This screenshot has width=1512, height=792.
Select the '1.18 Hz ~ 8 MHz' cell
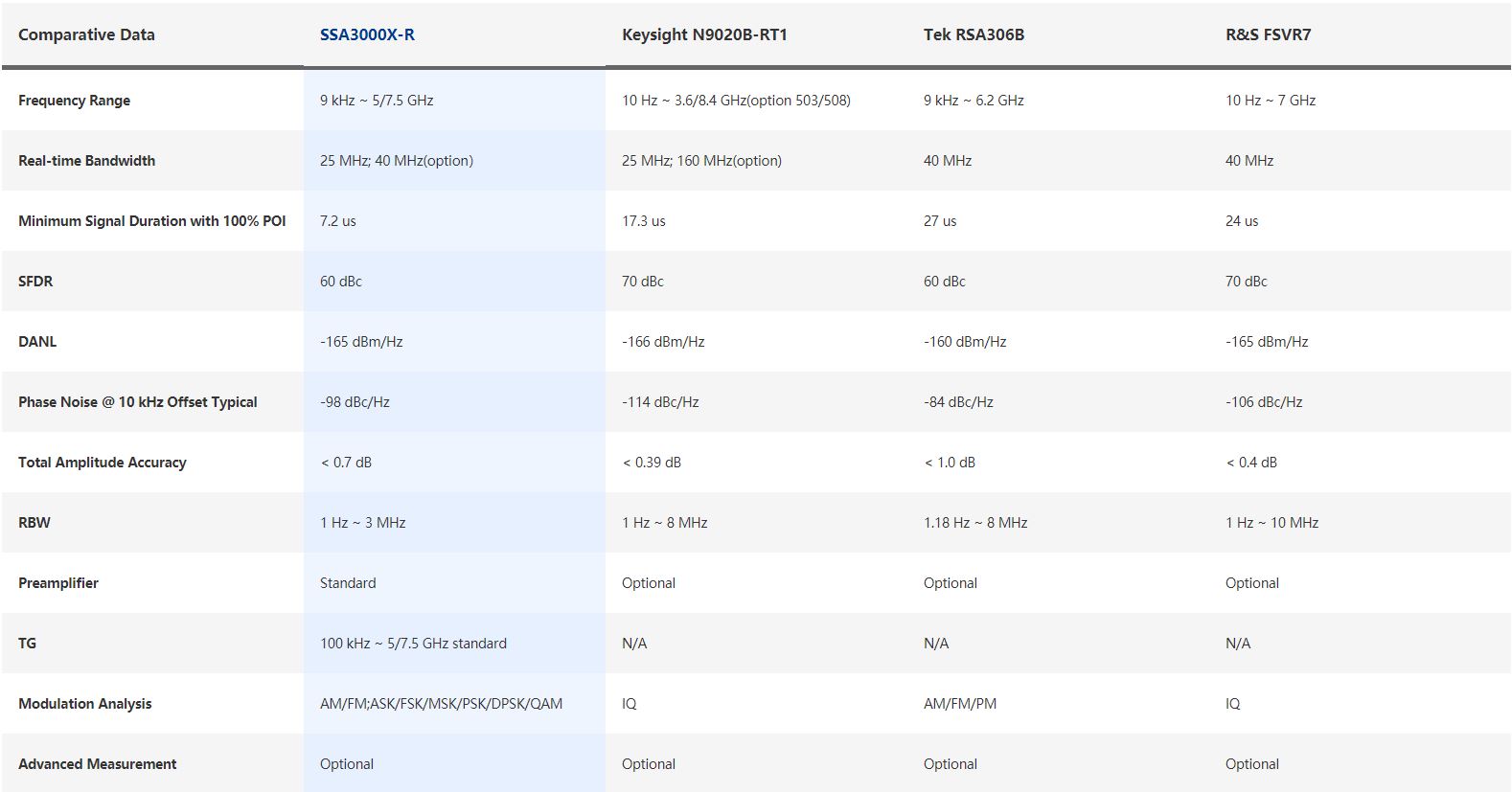[x=975, y=523]
